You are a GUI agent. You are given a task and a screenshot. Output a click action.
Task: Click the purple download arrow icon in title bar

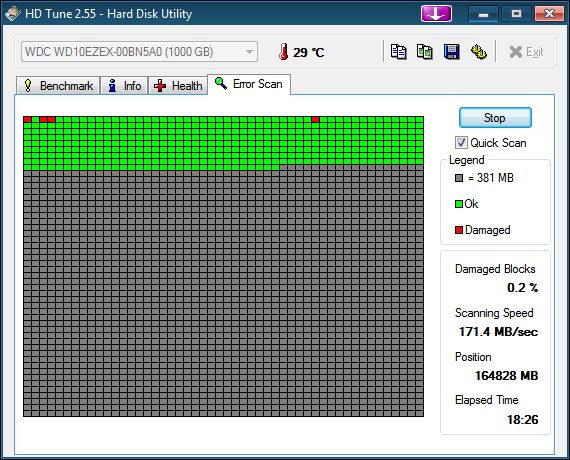click(x=436, y=14)
